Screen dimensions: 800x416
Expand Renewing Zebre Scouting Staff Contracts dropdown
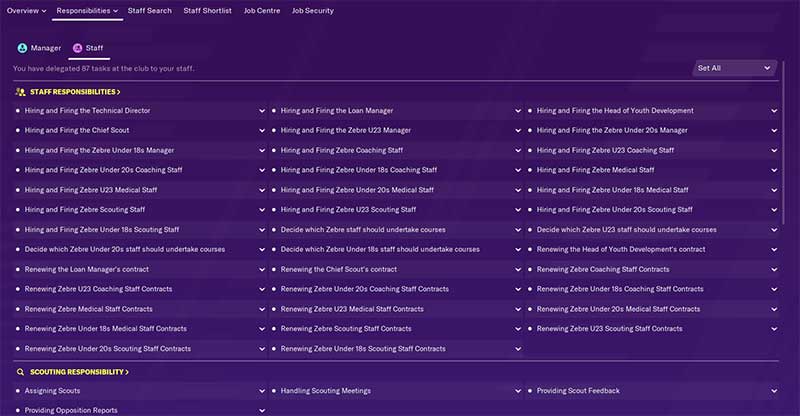coord(518,329)
